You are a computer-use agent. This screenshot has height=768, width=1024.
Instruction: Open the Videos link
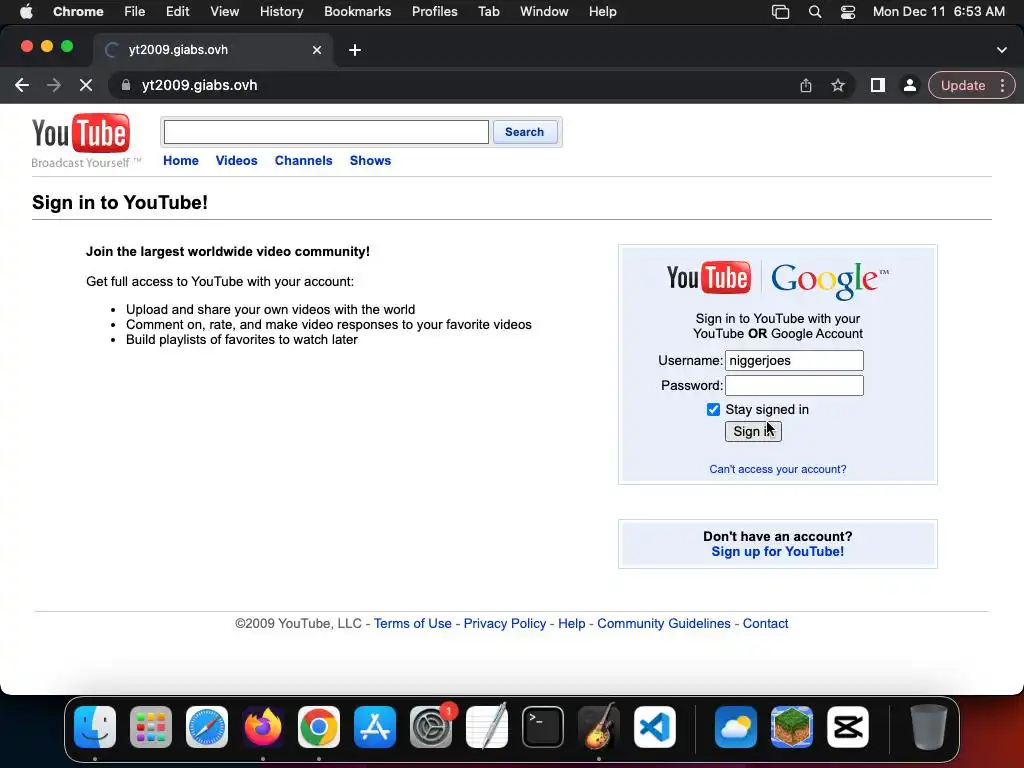click(x=236, y=161)
